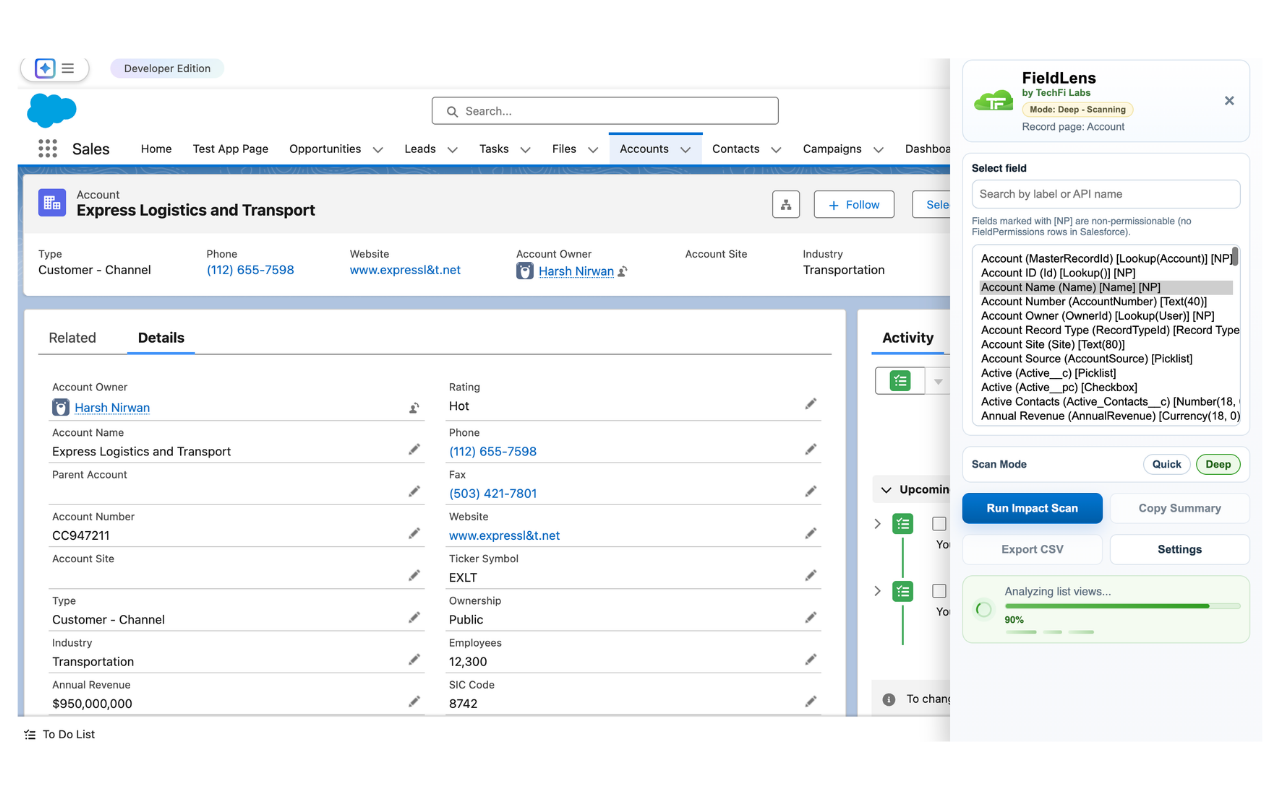Select Quick scan mode
1280x800 pixels.
click(x=1166, y=464)
